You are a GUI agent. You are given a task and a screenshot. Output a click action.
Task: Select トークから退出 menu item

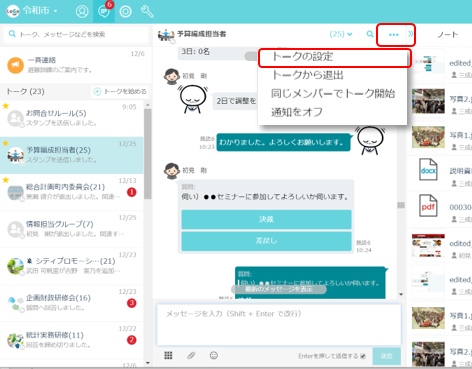pyautogui.click(x=333, y=75)
